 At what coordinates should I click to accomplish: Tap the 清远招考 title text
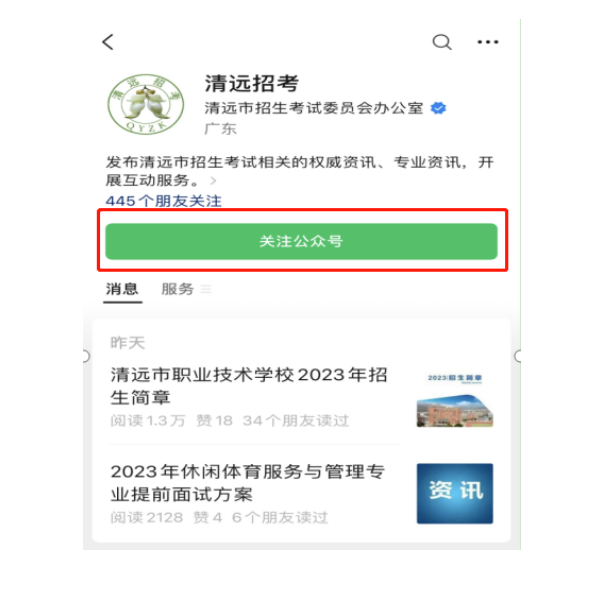click(x=252, y=84)
